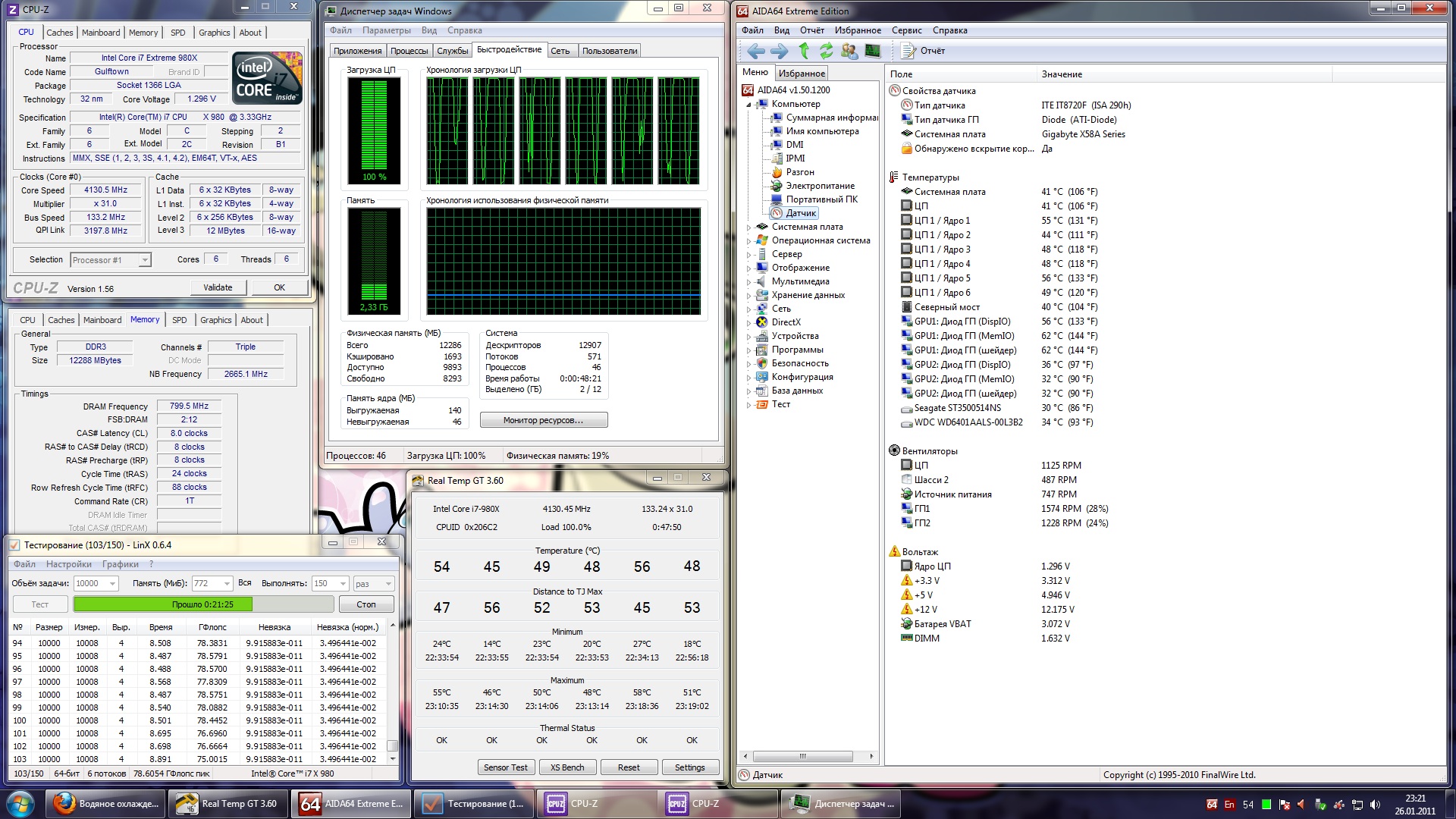Click the Action Center flag tray icon

coord(1284,805)
